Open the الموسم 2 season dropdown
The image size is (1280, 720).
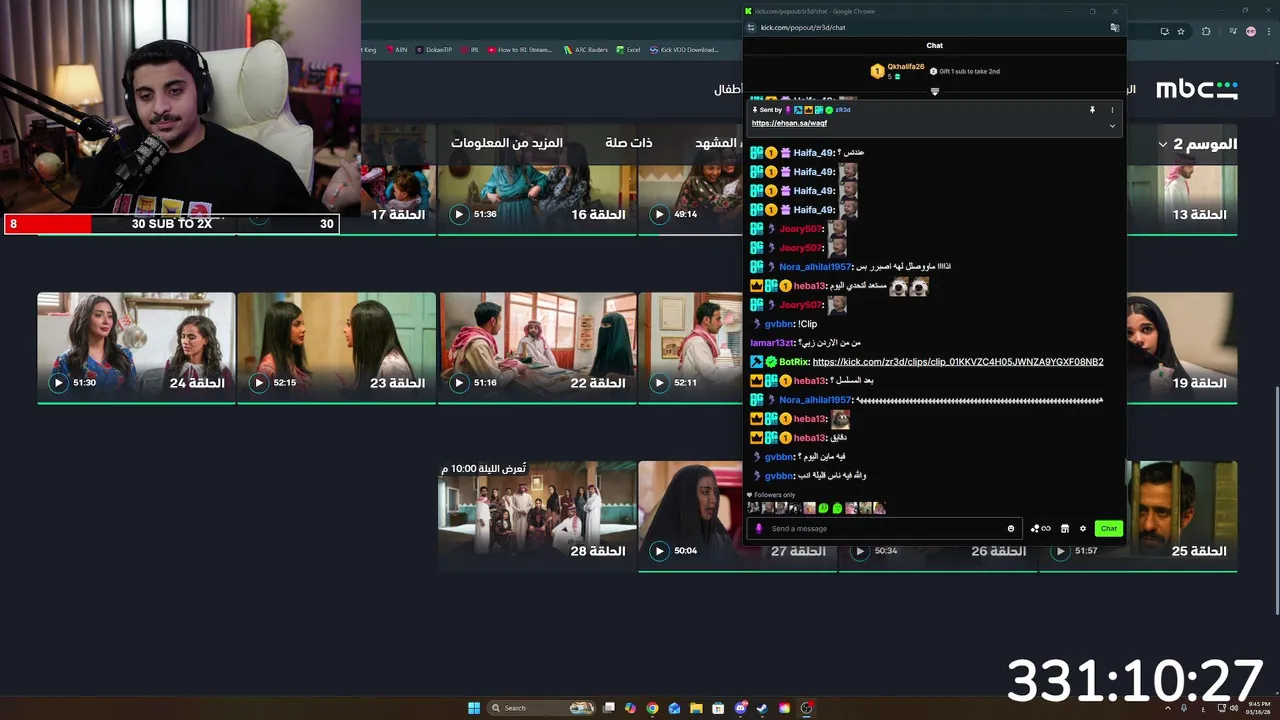coord(1197,144)
